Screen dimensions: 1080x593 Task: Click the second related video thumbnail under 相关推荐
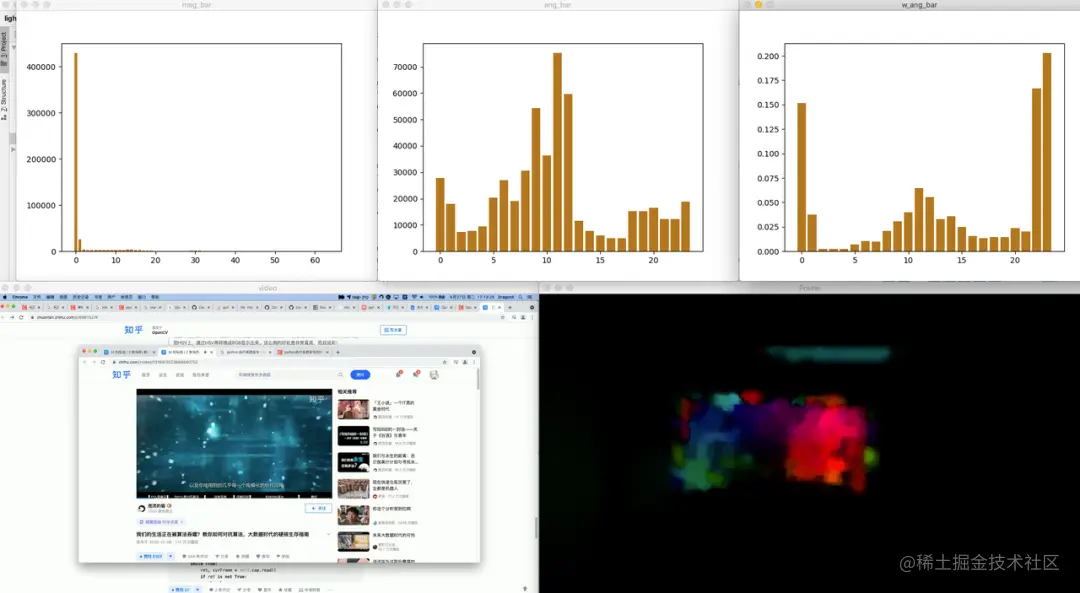pos(353,436)
